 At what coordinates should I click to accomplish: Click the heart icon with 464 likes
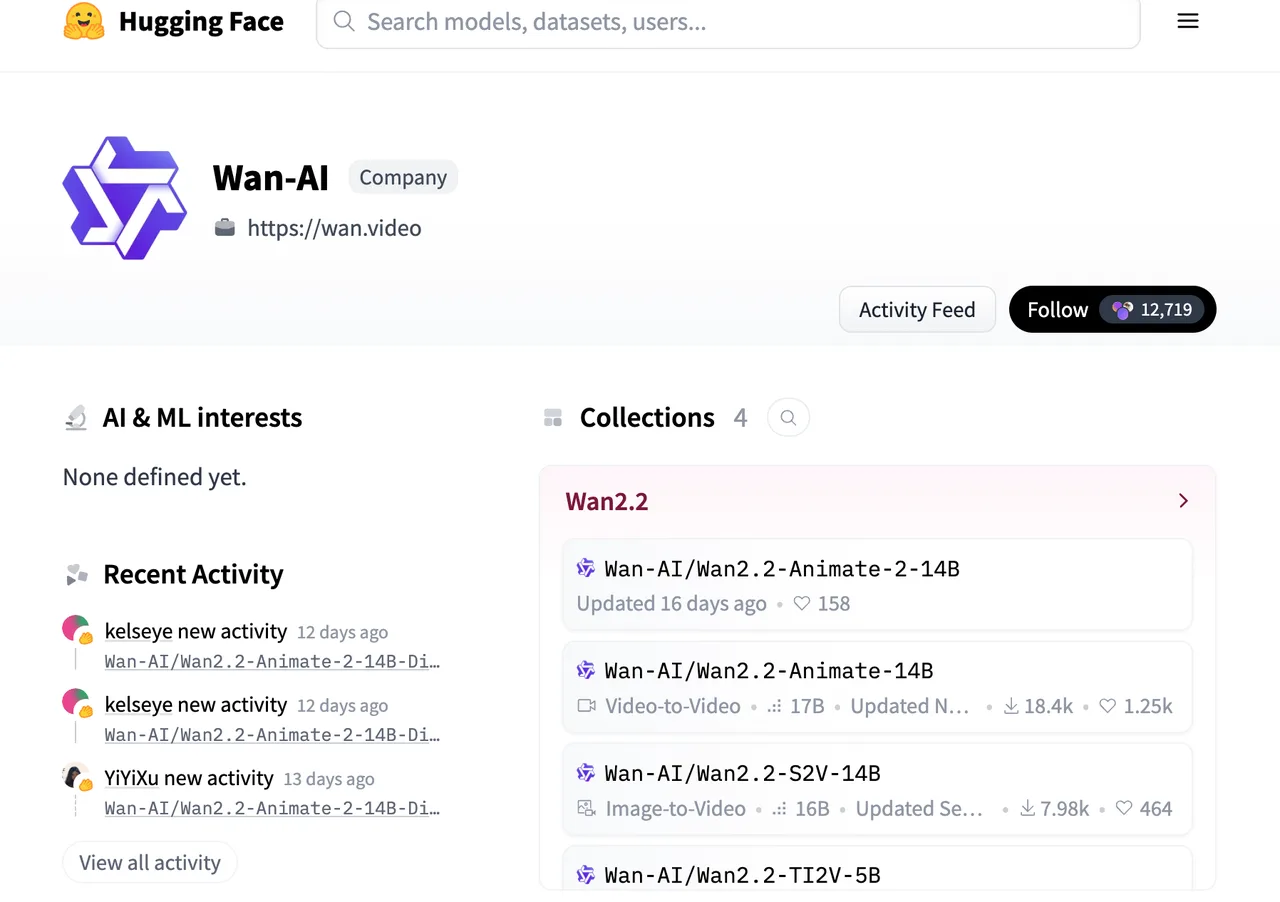point(1124,808)
